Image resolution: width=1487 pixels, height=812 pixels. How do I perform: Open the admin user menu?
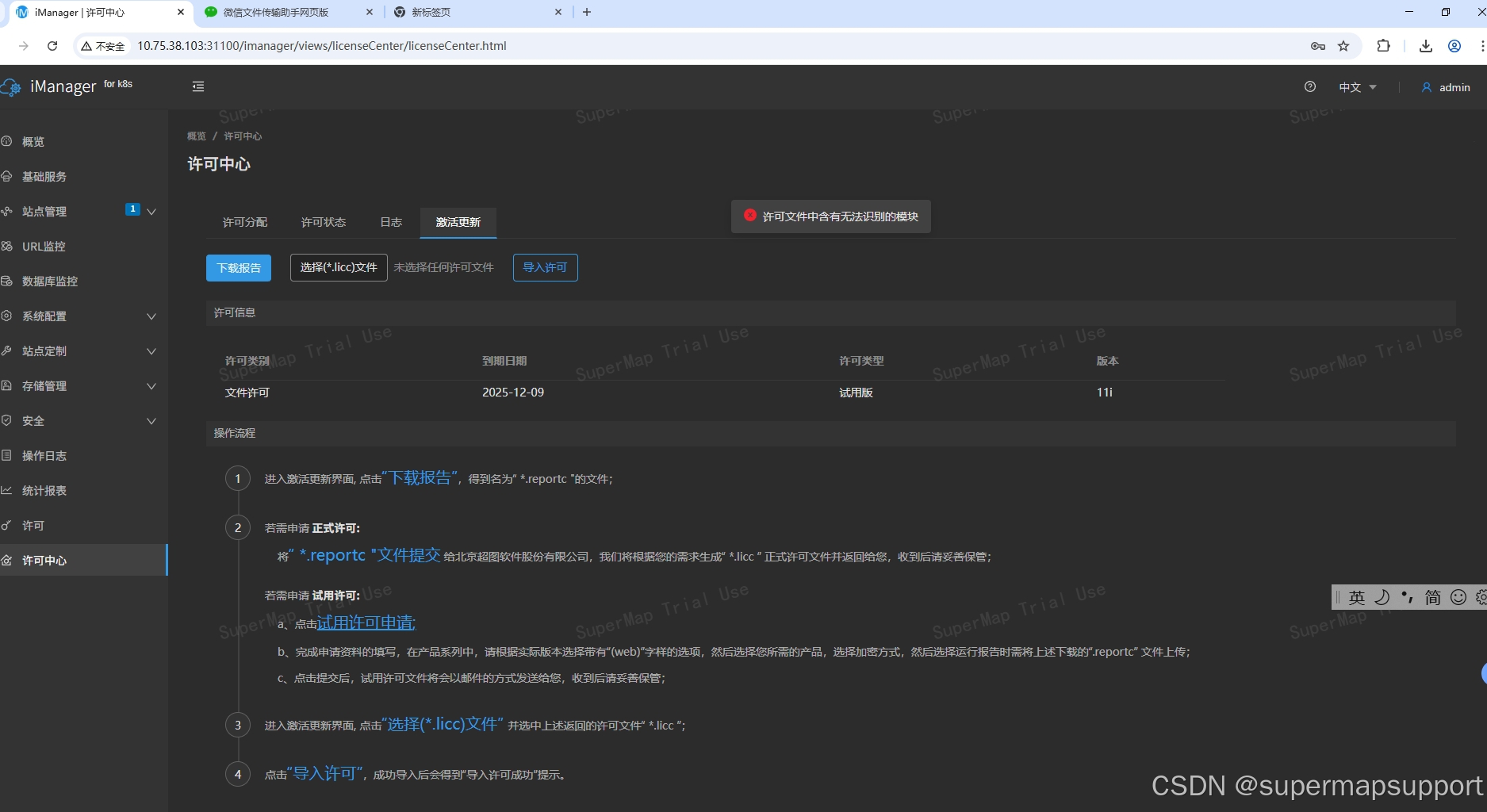1446,87
